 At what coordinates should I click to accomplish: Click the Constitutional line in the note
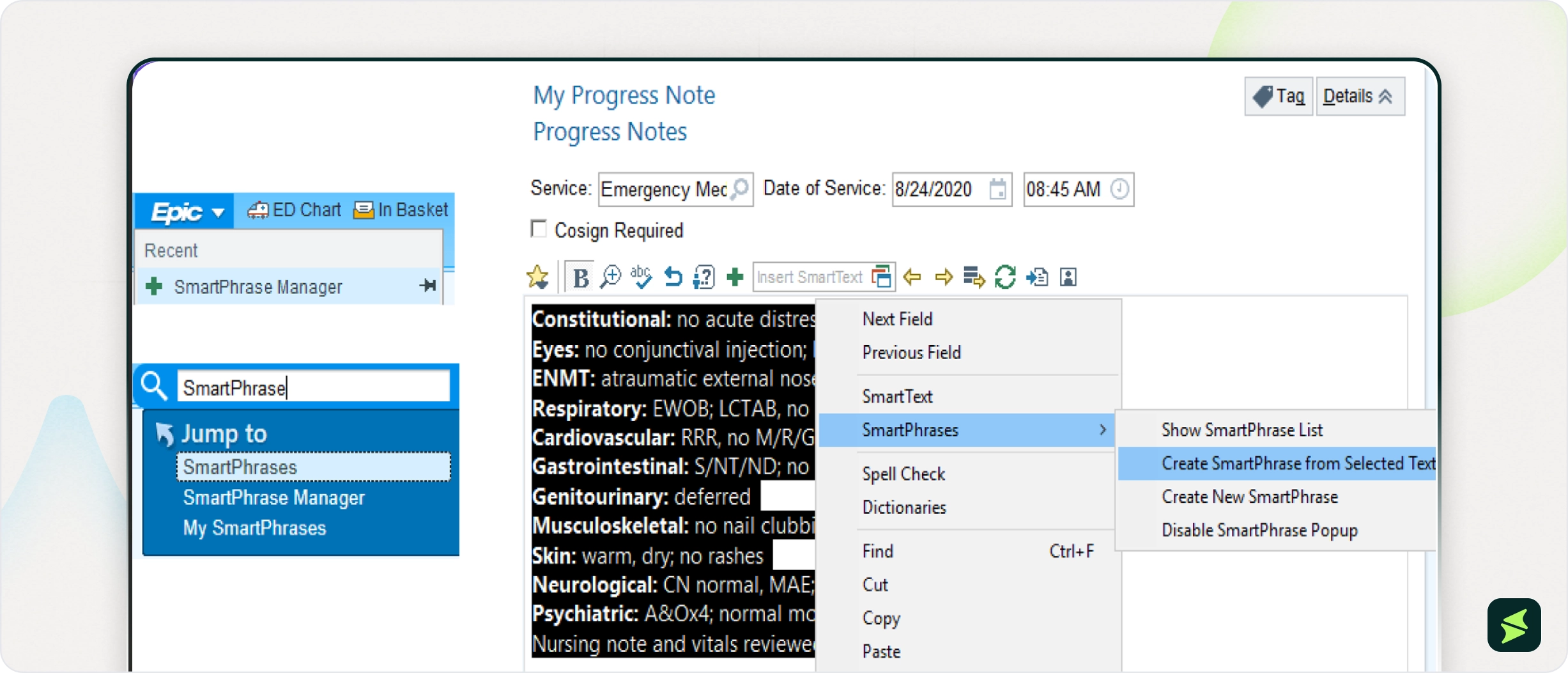[x=673, y=319]
